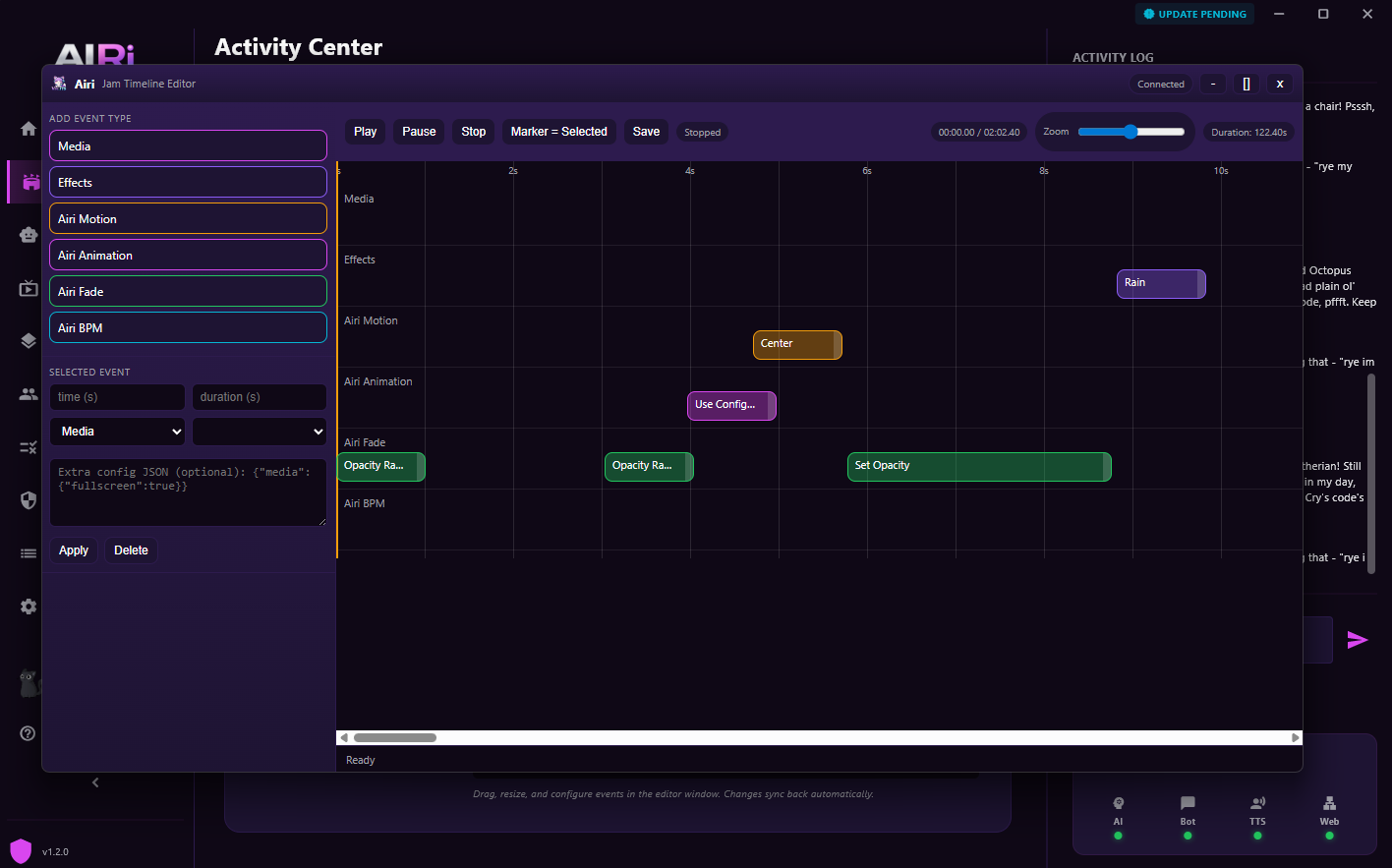Open the Home page in the sidebar
Viewport: 1392px width, 868px height.
28,129
